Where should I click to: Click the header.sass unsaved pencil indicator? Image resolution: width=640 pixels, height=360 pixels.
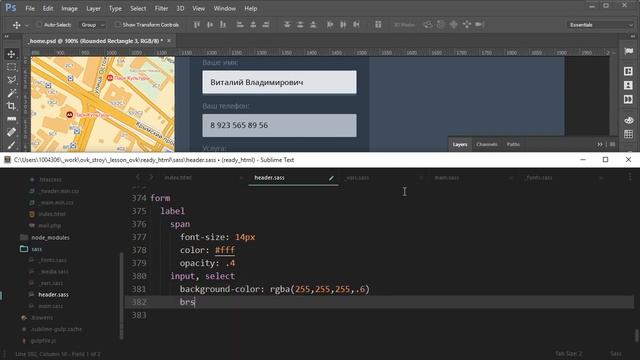tap(331, 178)
